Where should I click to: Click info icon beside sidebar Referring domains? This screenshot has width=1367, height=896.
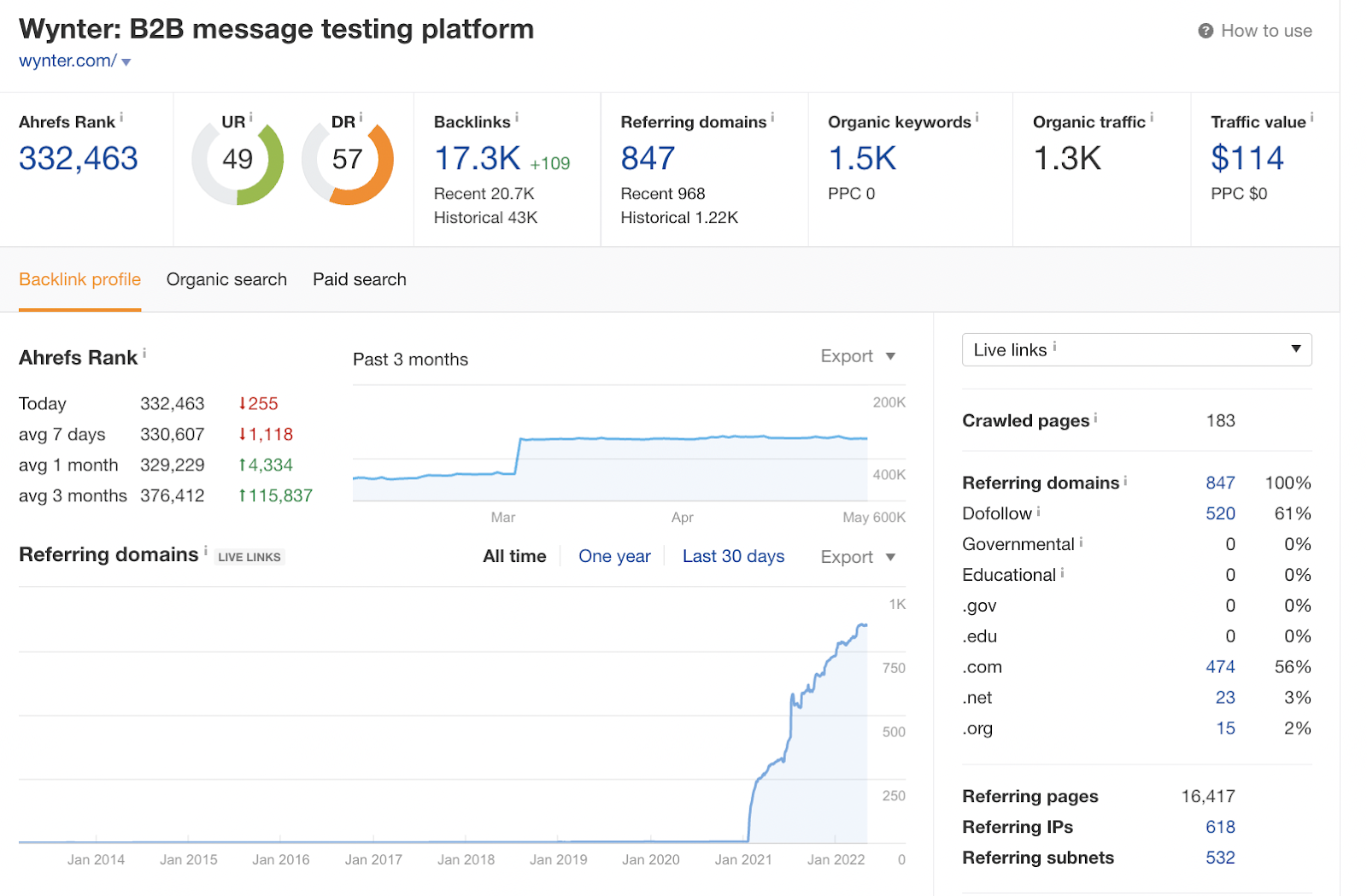[1125, 480]
